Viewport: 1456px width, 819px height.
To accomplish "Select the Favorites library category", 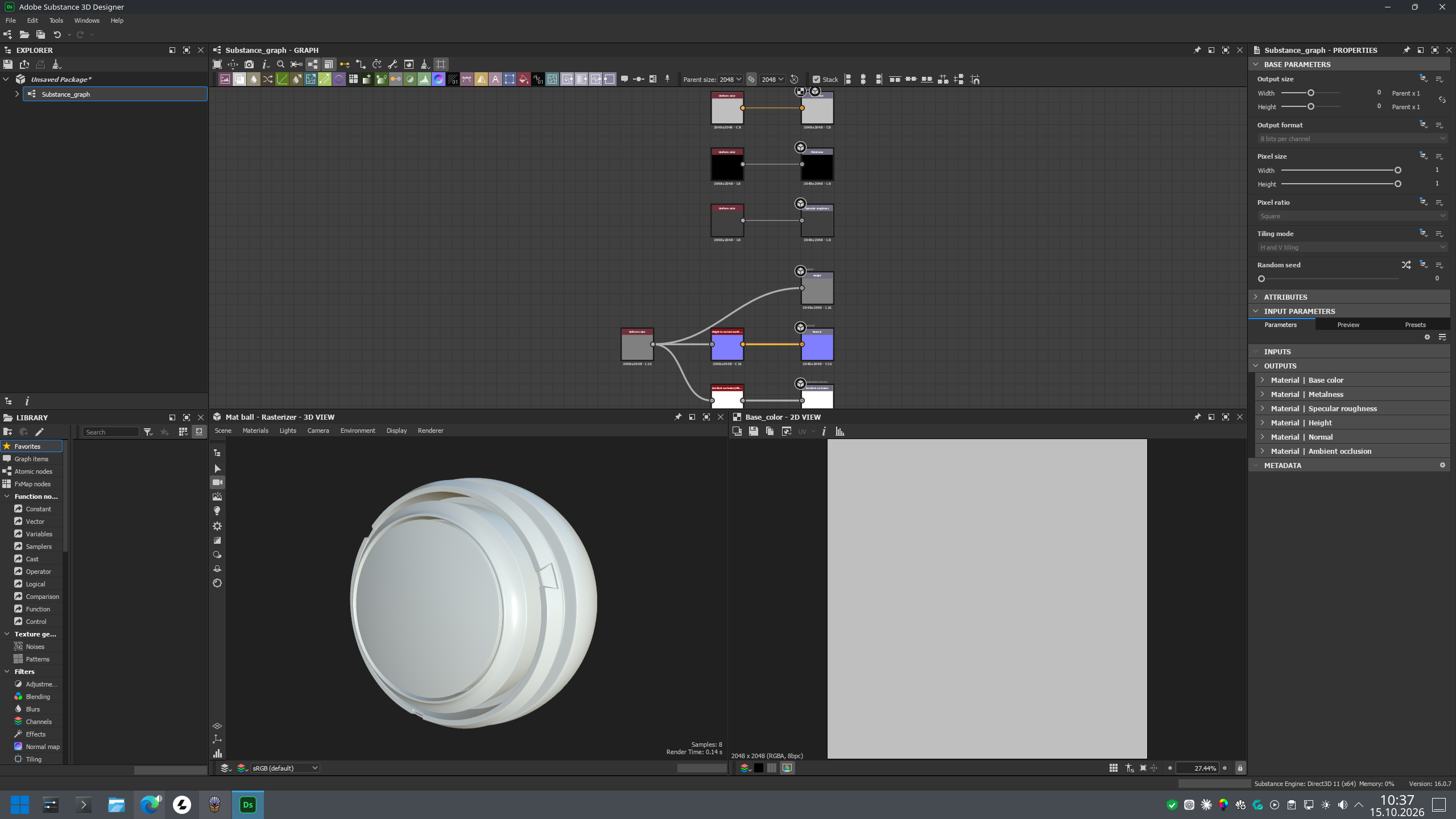I will point(31,446).
